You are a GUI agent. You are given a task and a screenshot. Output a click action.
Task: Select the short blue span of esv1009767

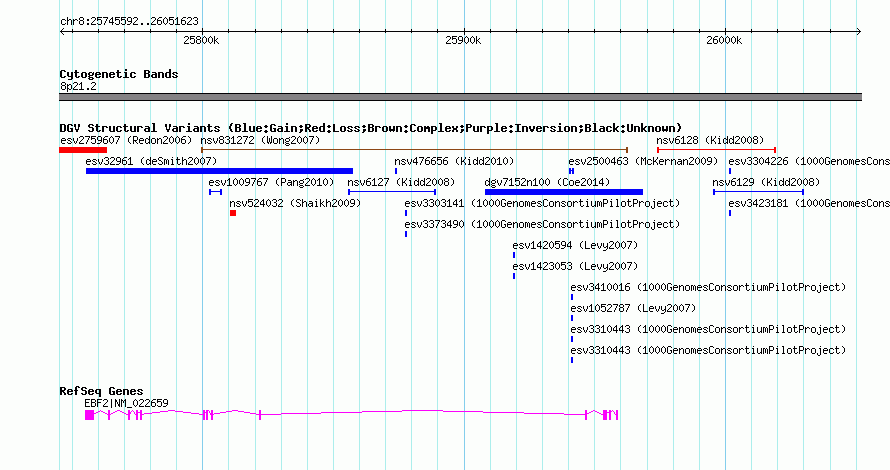[x=215, y=192]
